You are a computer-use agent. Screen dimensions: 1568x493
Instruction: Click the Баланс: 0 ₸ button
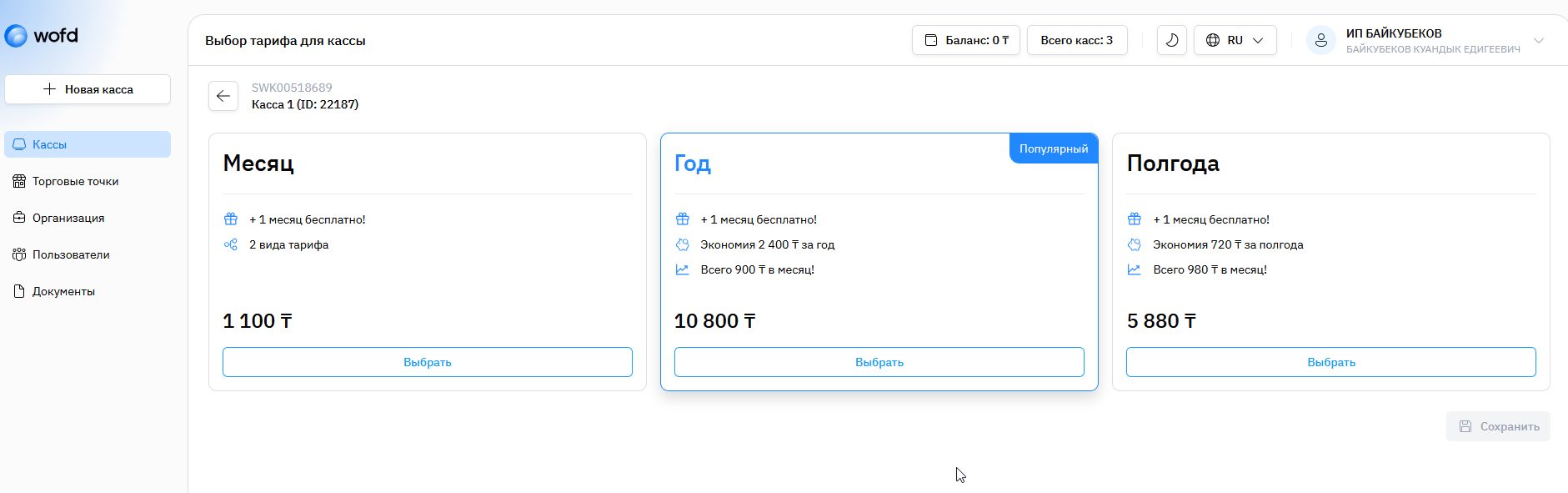pyautogui.click(x=965, y=40)
